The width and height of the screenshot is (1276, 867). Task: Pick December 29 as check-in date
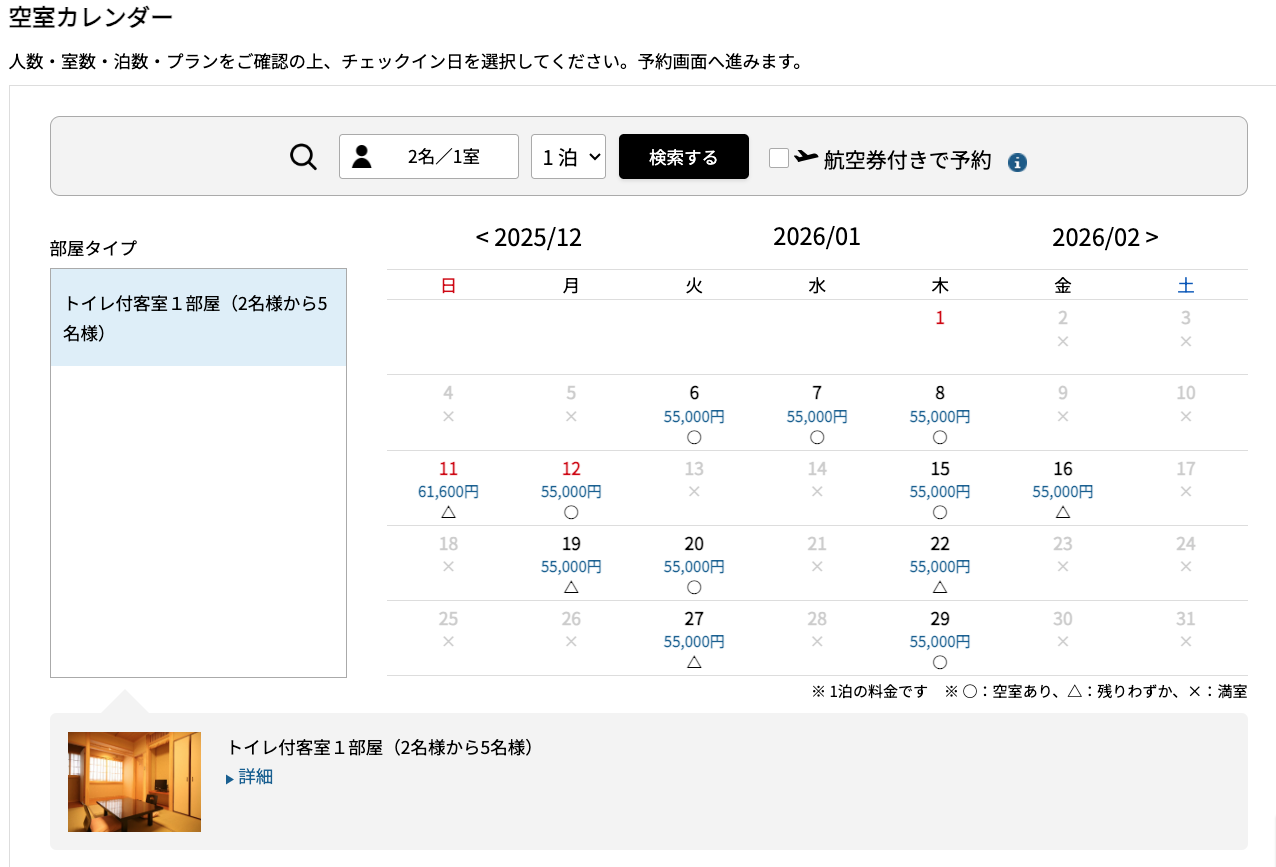pyautogui.click(x=939, y=640)
